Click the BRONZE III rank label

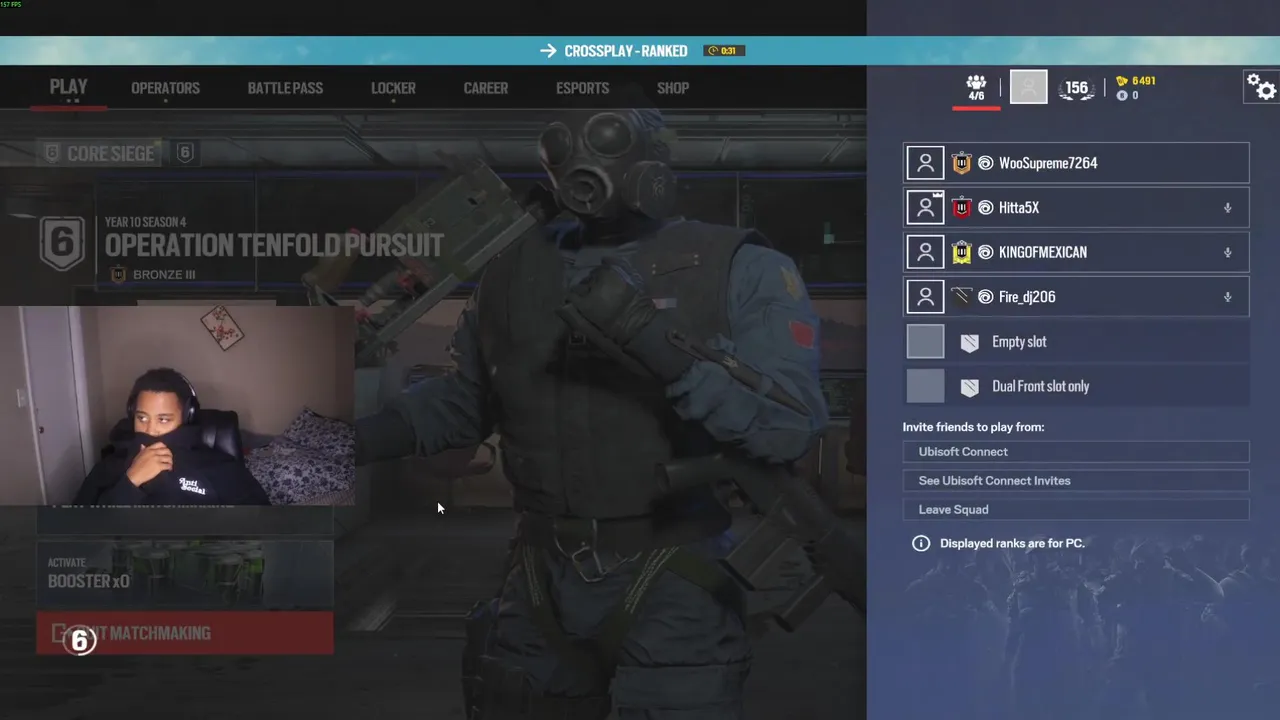(164, 275)
